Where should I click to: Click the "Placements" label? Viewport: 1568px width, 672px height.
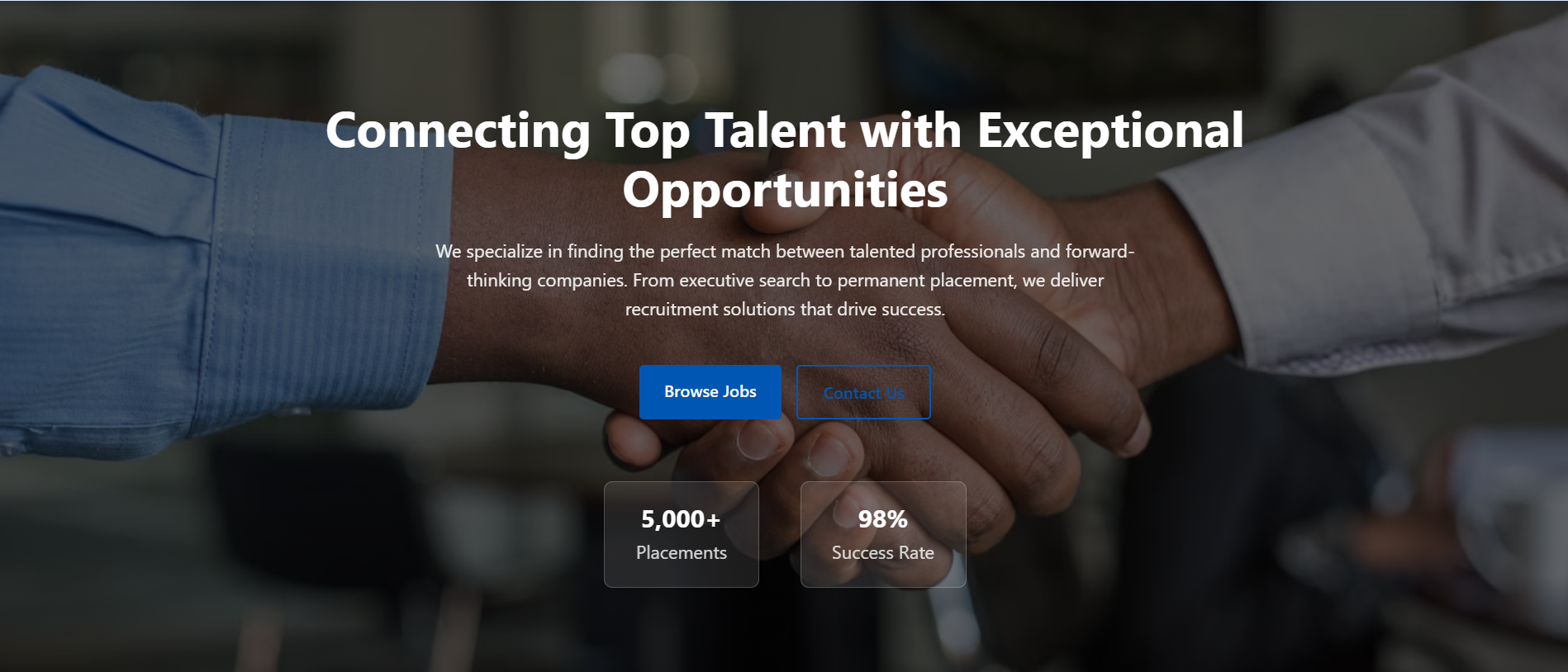click(681, 553)
